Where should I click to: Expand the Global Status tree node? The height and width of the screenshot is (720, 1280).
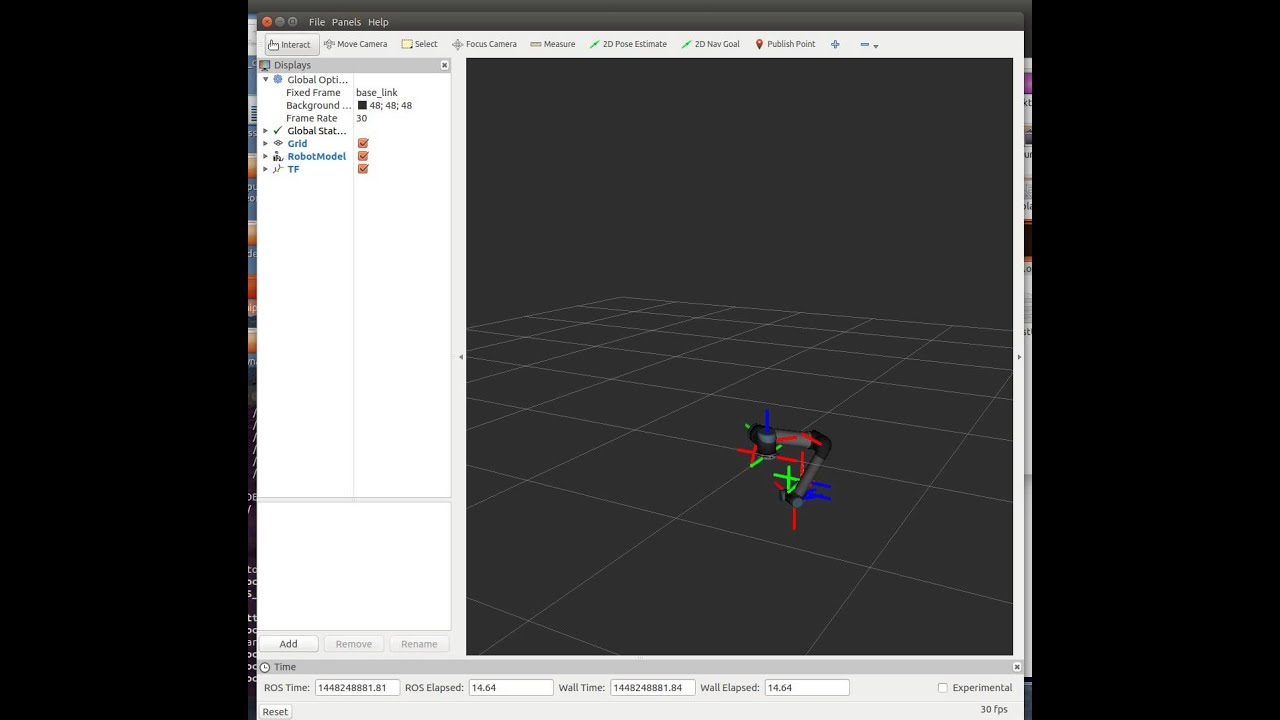pyautogui.click(x=265, y=131)
